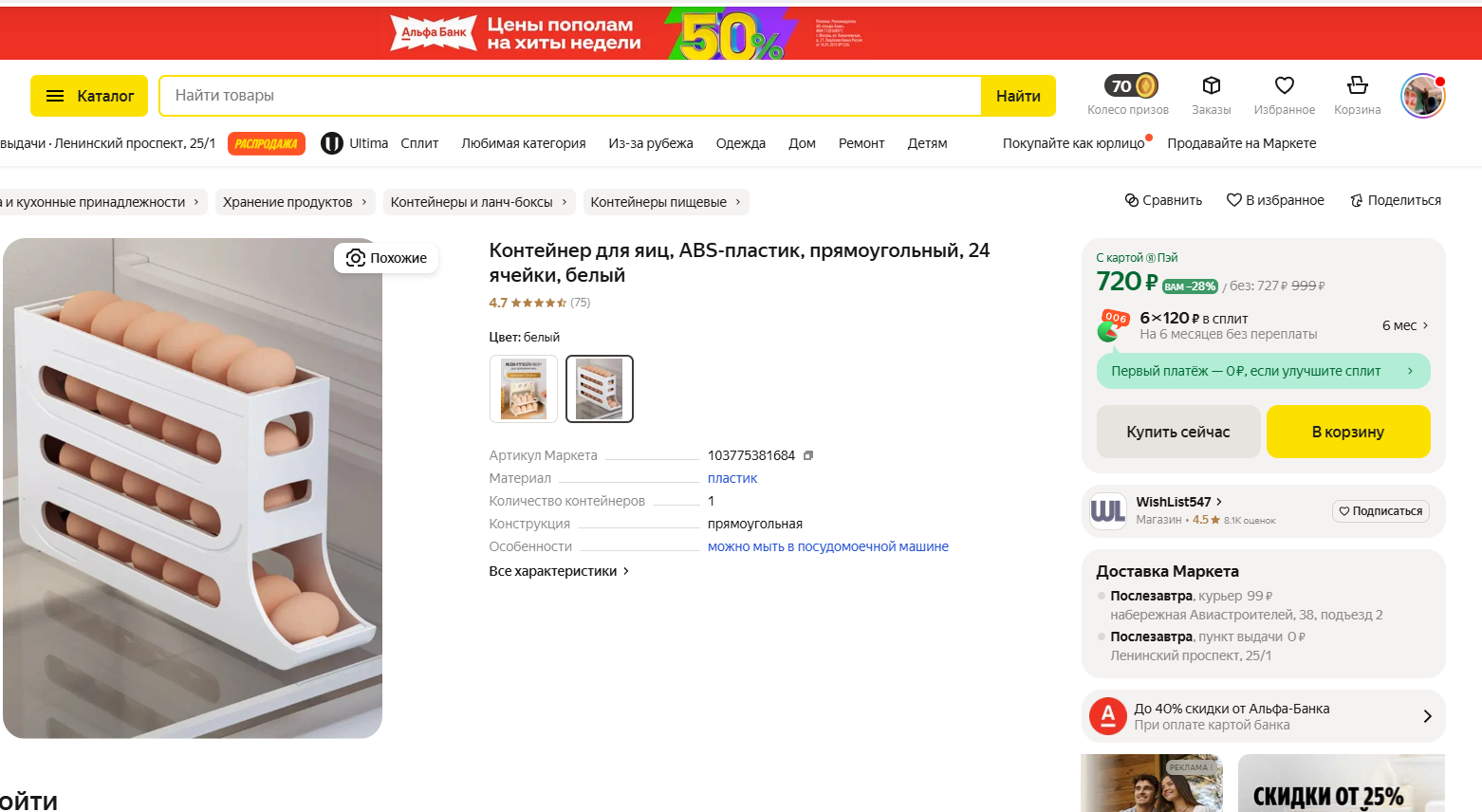Image resolution: width=1482 pixels, height=812 pixels.
Task: Toggle Сравнить for this product
Action: click(x=1163, y=200)
